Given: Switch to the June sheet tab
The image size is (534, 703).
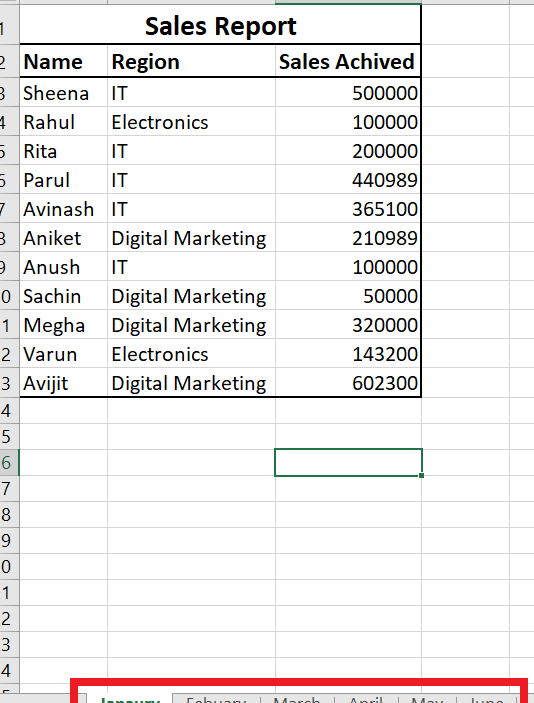Looking at the screenshot, I should (x=486, y=699).
